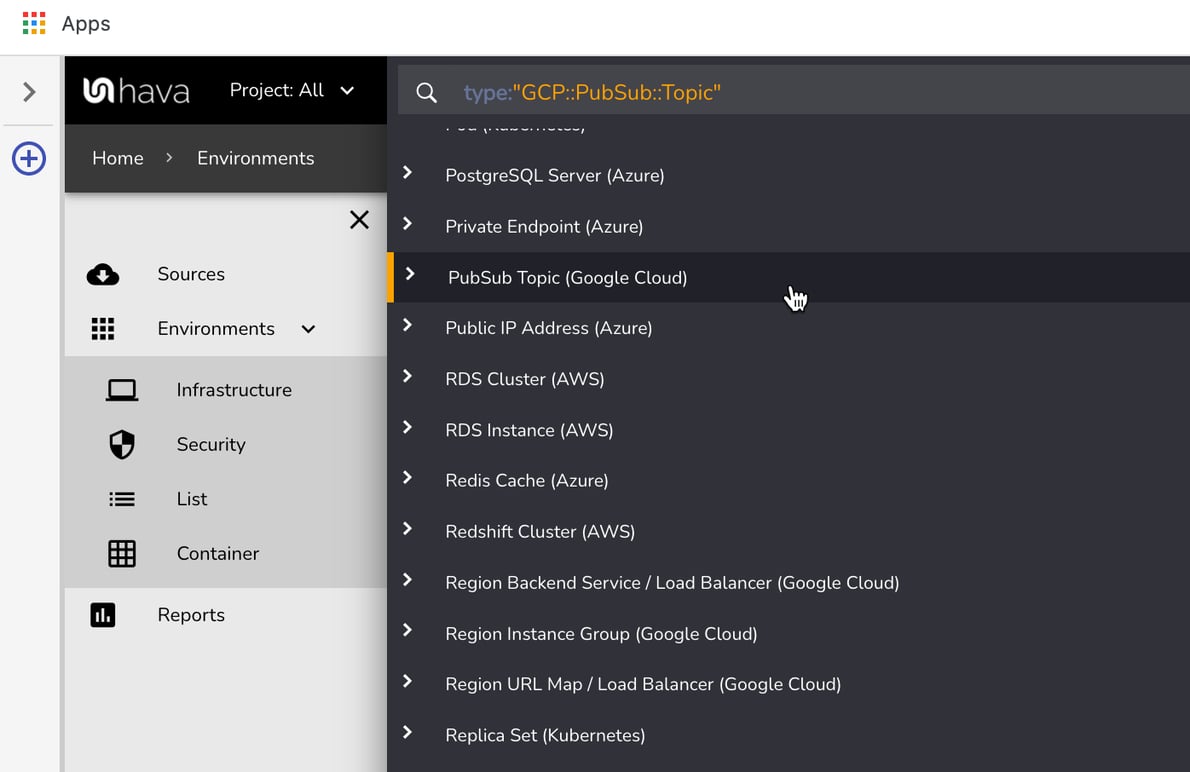
Task: Open the Sources panel via cloud icon
Action: (103, 273)
